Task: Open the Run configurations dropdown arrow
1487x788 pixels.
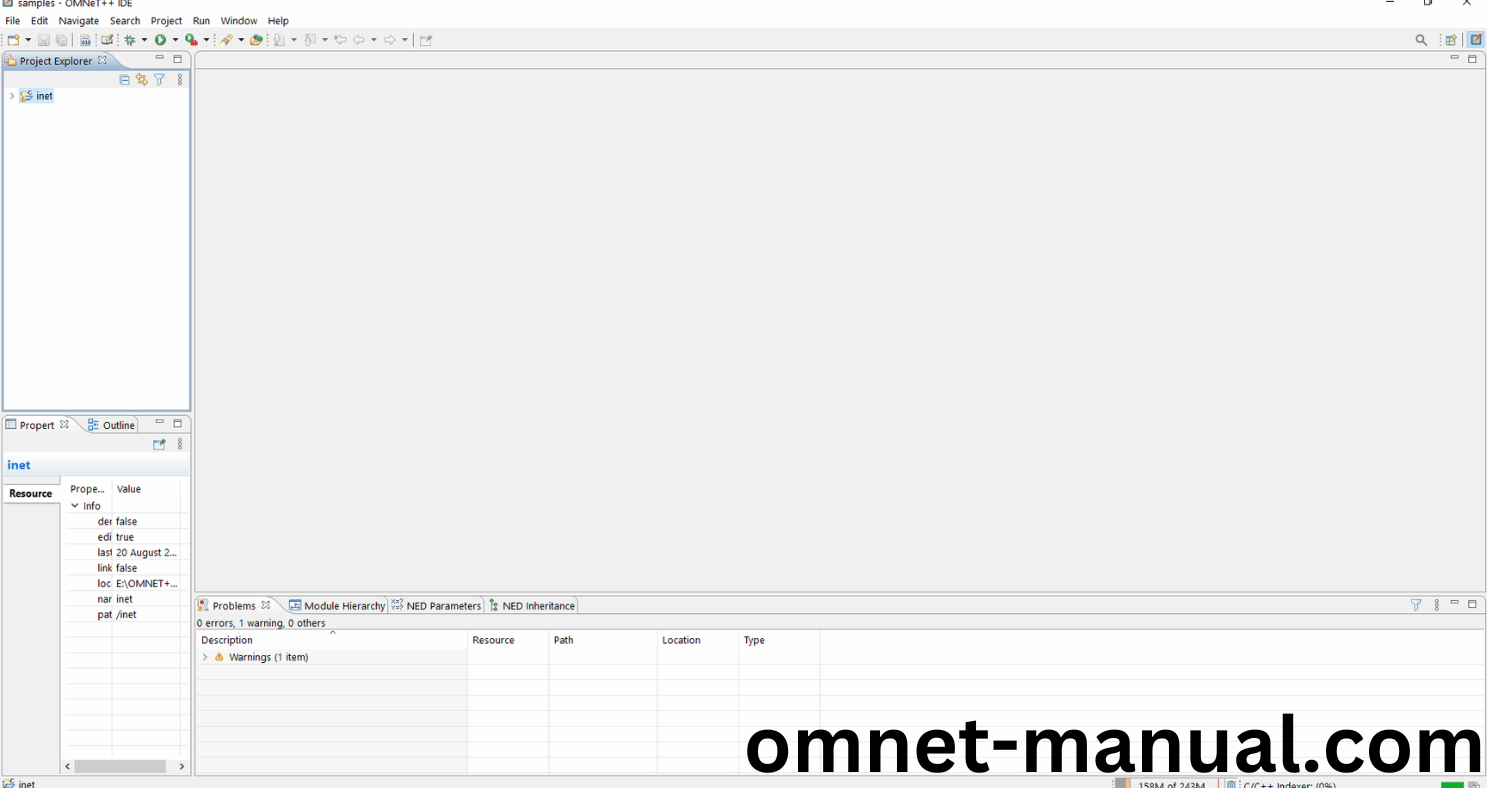Action: point(175,40)
